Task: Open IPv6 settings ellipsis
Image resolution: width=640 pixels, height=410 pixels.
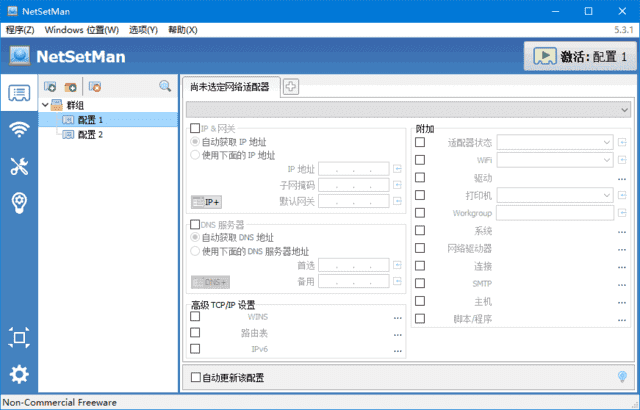Action: click(398, 351)
